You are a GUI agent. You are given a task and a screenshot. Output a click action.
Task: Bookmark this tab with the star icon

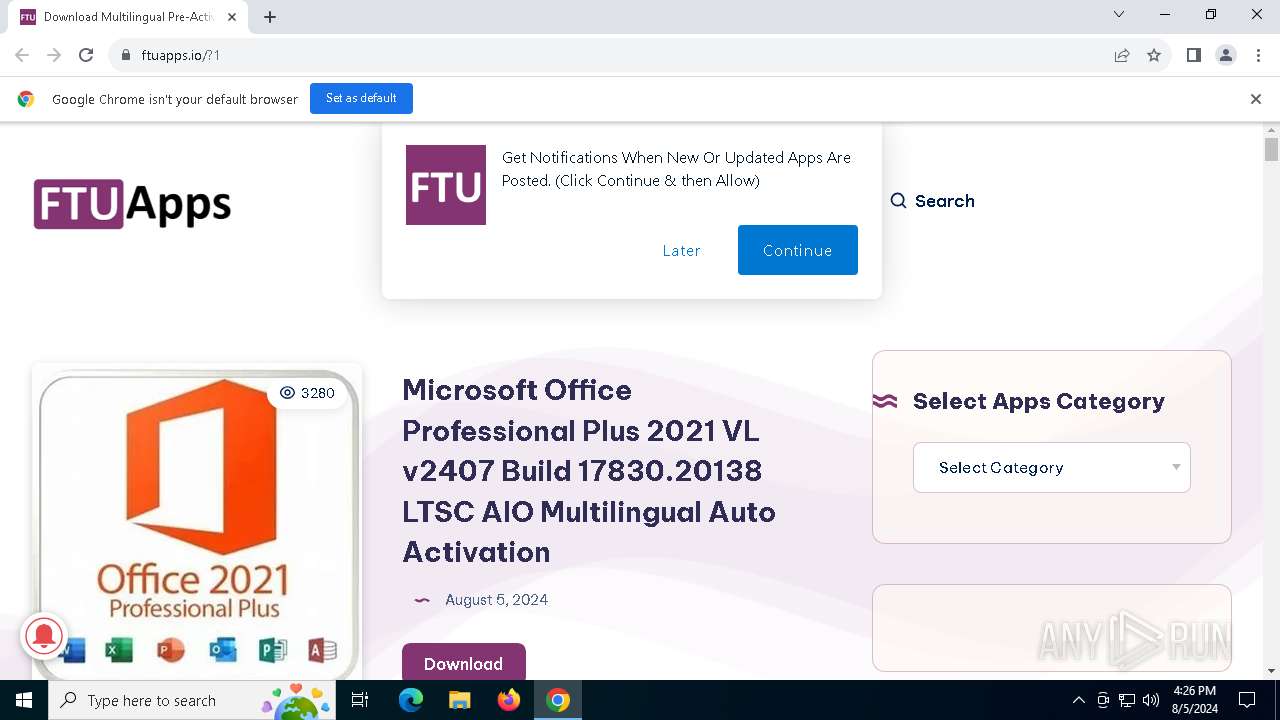(1154, 55)
